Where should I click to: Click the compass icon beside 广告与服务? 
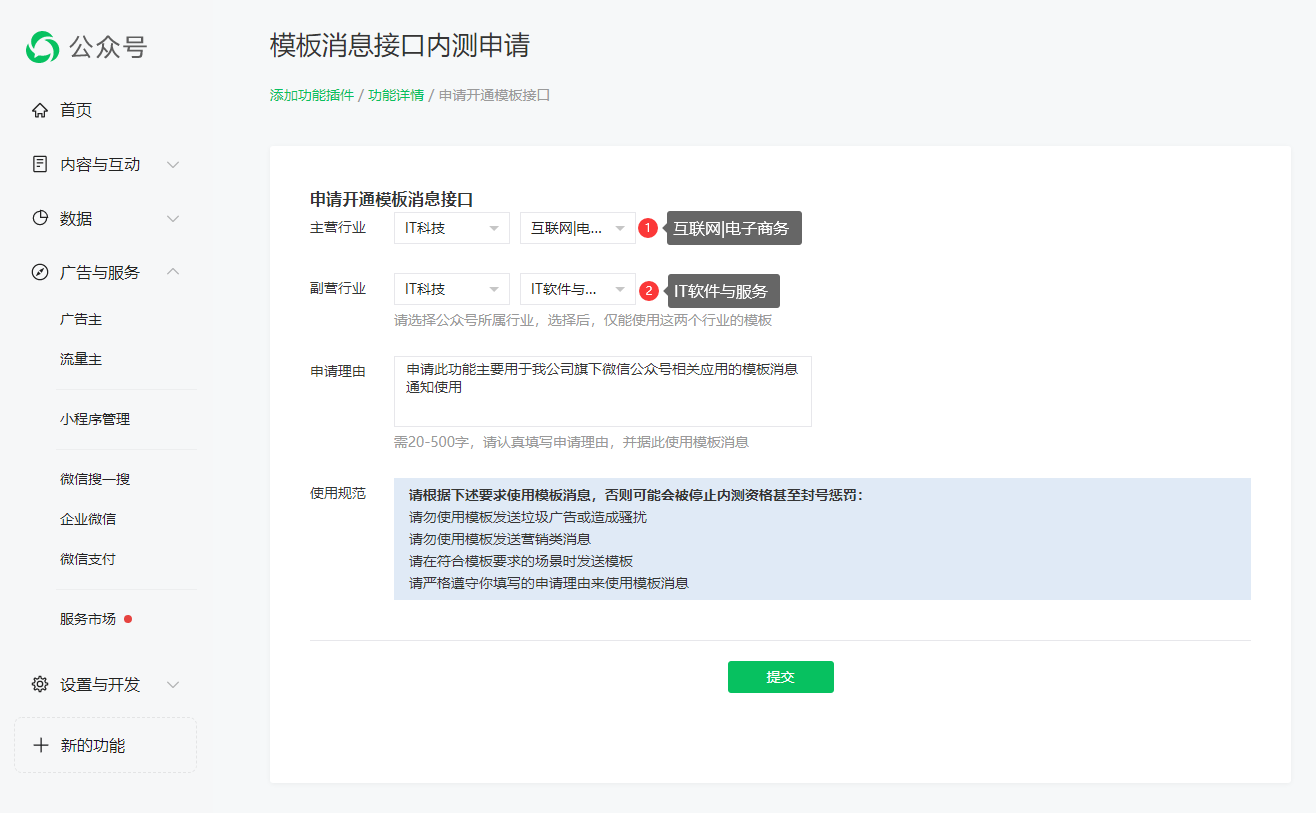[40, 272]
